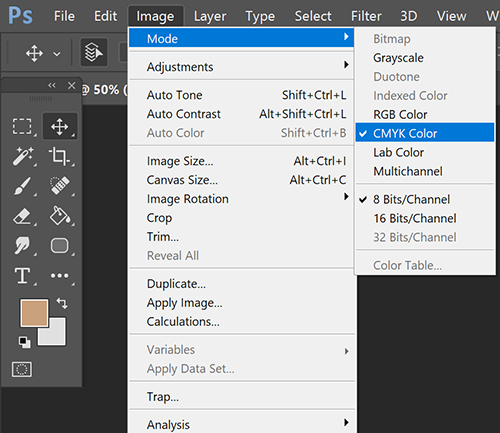Open the Layer menu
500x433 pixels.
coord(210,16)
